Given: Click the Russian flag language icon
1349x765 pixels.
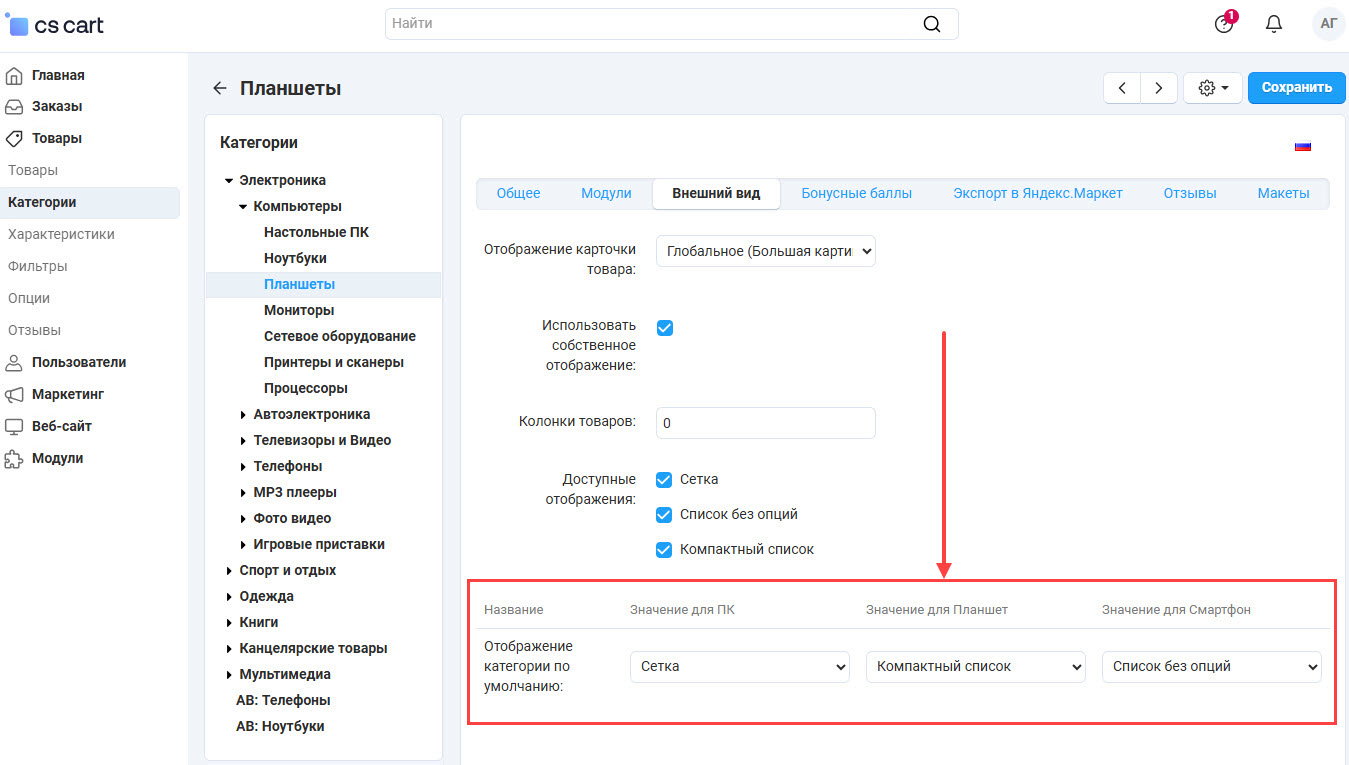Looking at the screenshot, I should pyautogui.click(x=1302, y=146).
